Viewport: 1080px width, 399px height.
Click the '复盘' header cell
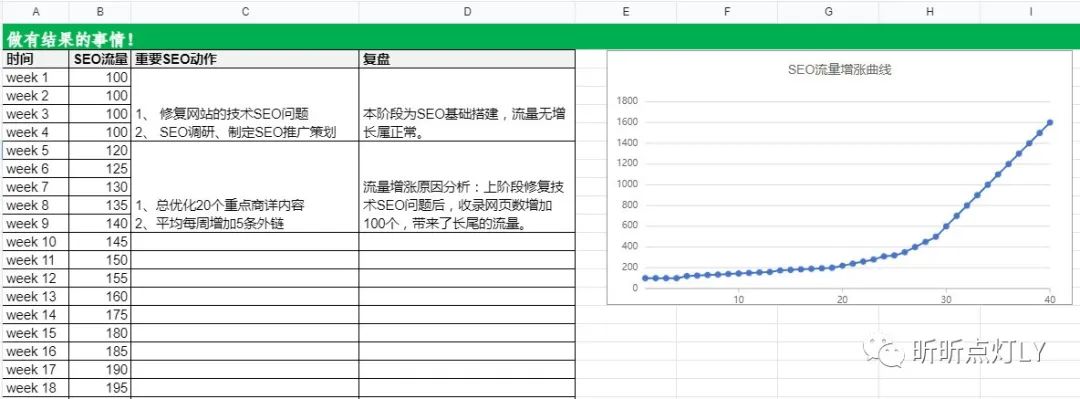pos(467,59)
